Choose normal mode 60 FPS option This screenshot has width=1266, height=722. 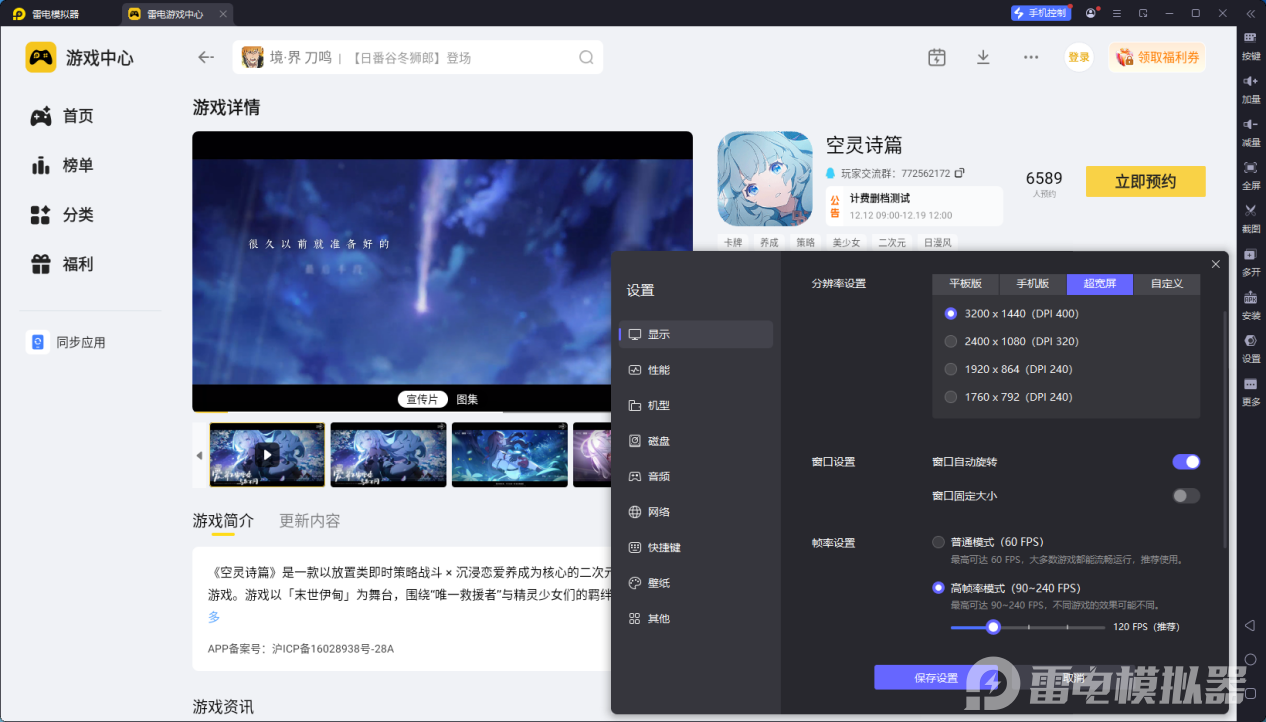[938, 542]
